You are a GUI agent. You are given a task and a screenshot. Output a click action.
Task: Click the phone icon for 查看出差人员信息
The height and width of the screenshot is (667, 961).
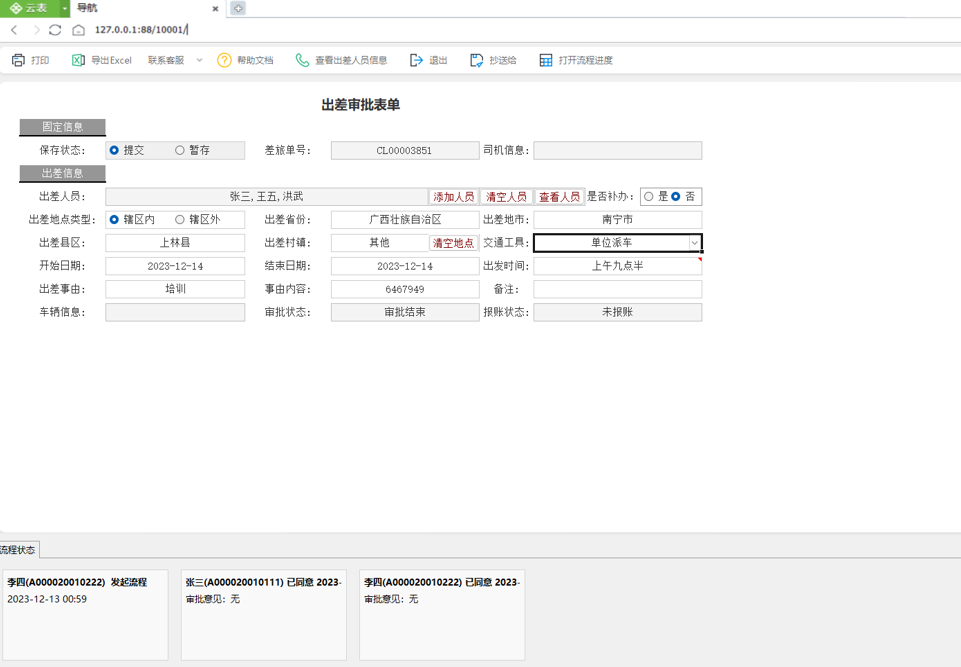coord(302,60)
